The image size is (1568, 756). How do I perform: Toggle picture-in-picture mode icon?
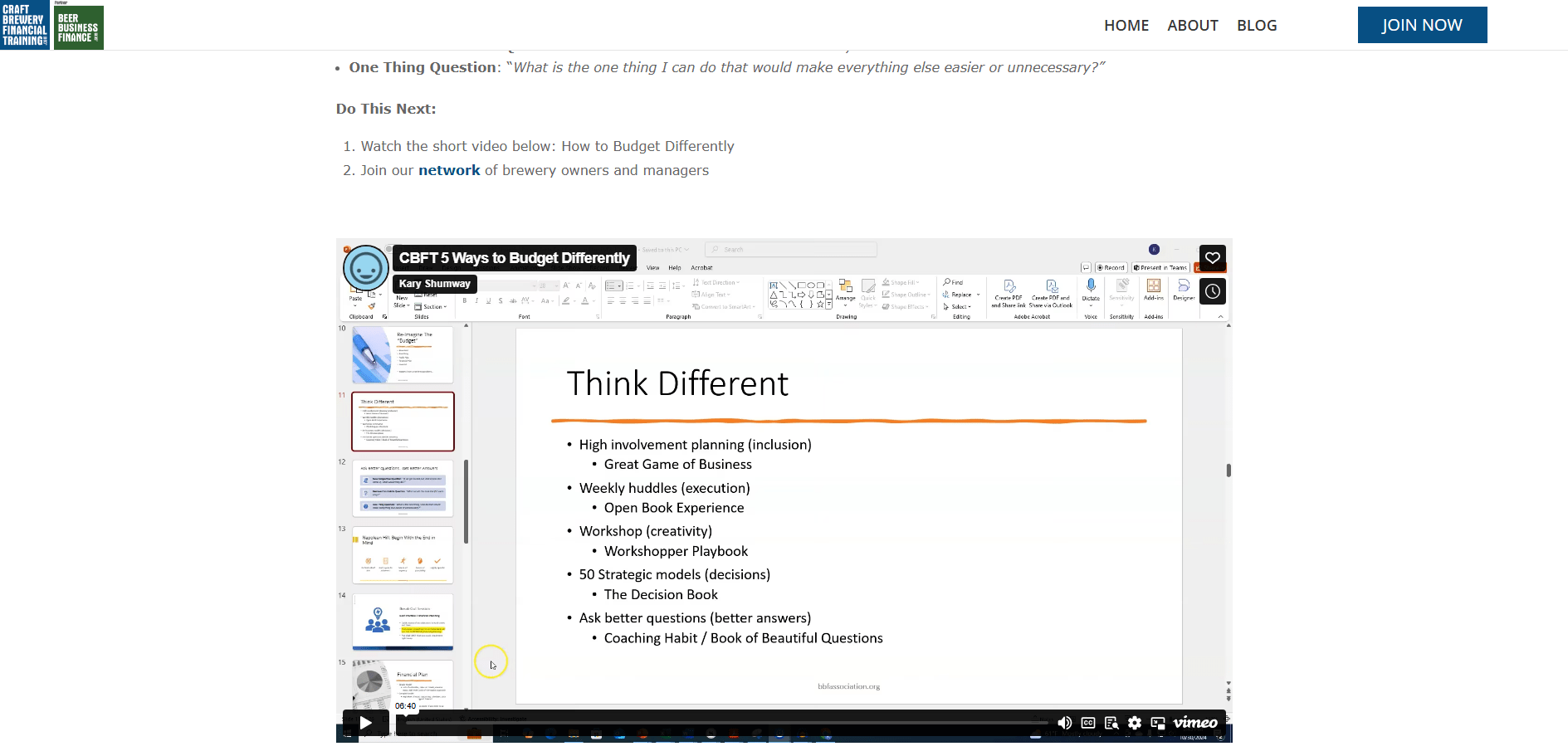coord(1158,723)
